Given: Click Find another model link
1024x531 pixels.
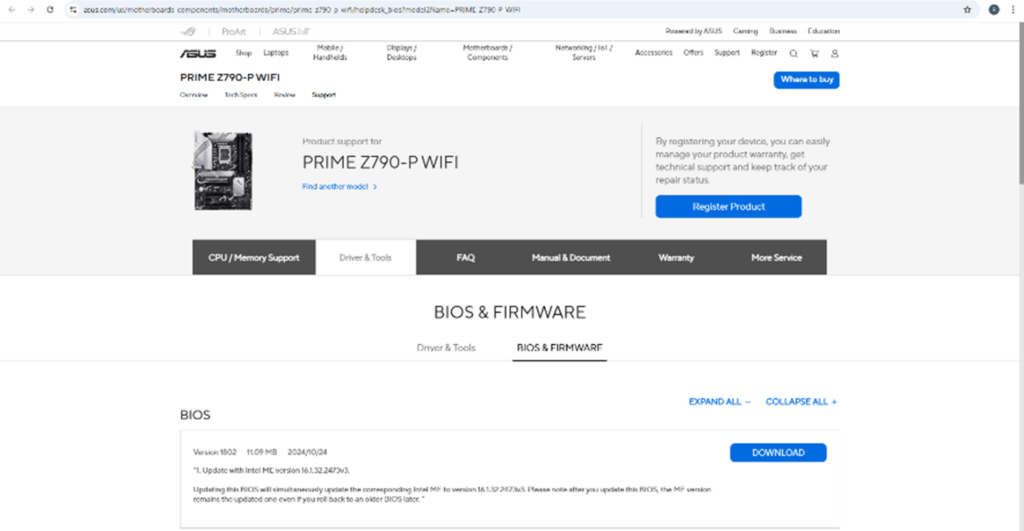Looking at the screenshot, I should click(x=340, y=187).
